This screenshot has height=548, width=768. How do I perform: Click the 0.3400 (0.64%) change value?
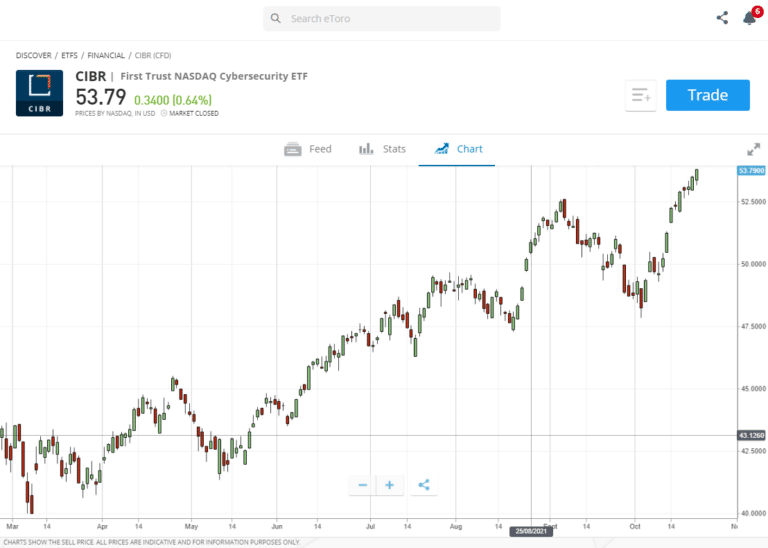[x=173, y=100]
